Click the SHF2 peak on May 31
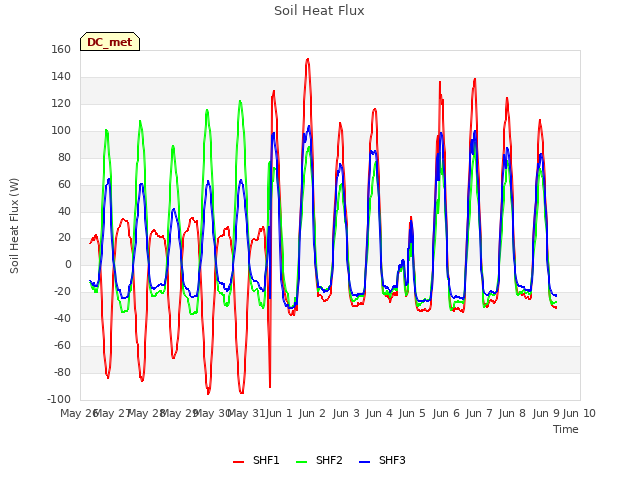 pyautogui.click(x=240, y=101)
